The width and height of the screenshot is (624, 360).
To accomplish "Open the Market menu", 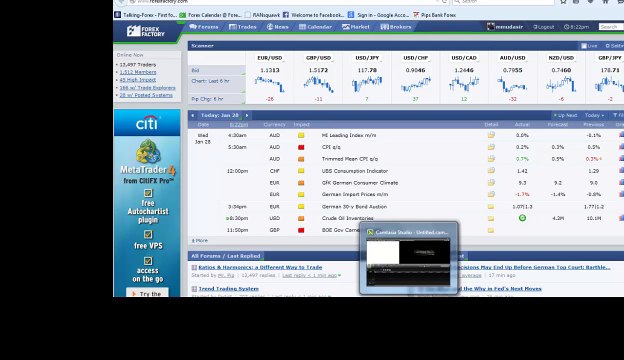I will [356, 27].
